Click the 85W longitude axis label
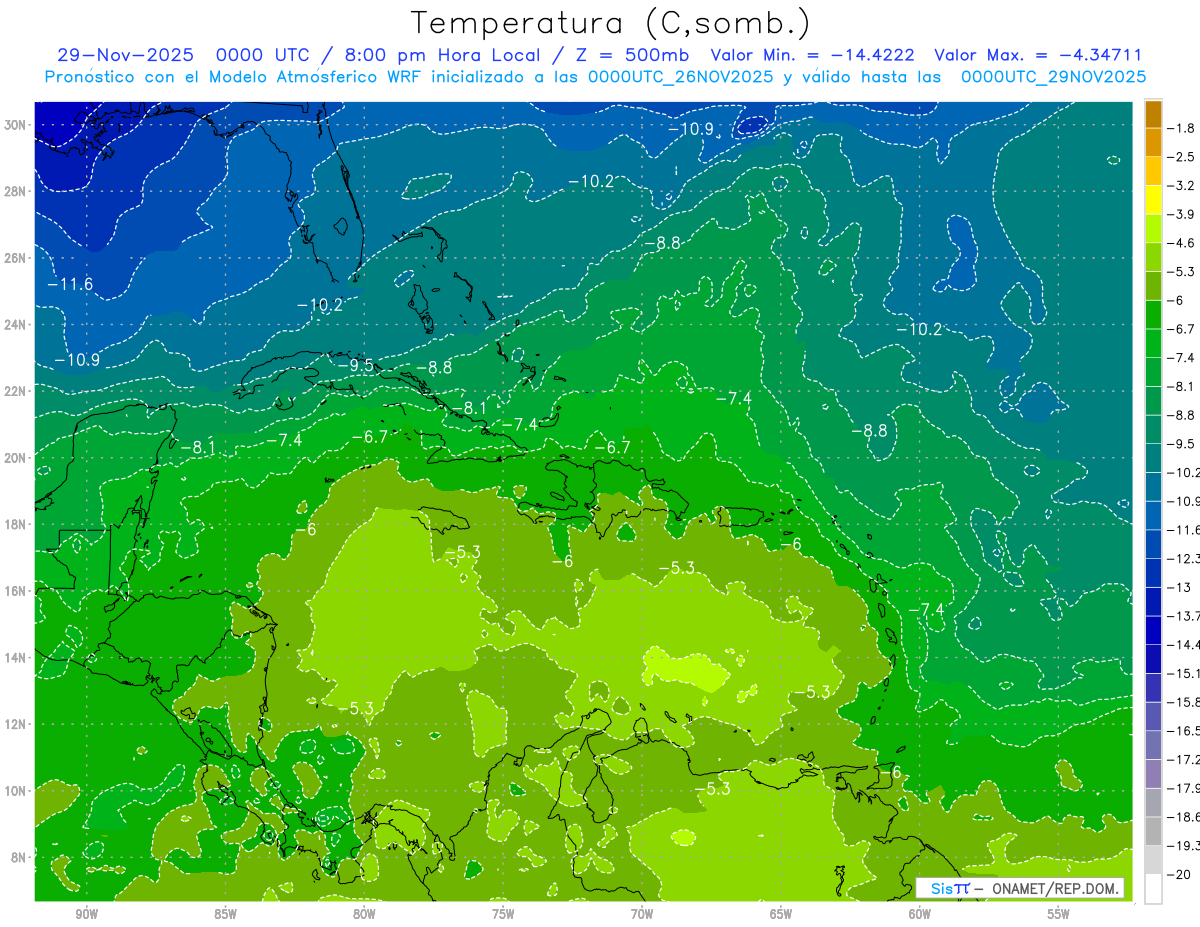 tap(225, 914)
